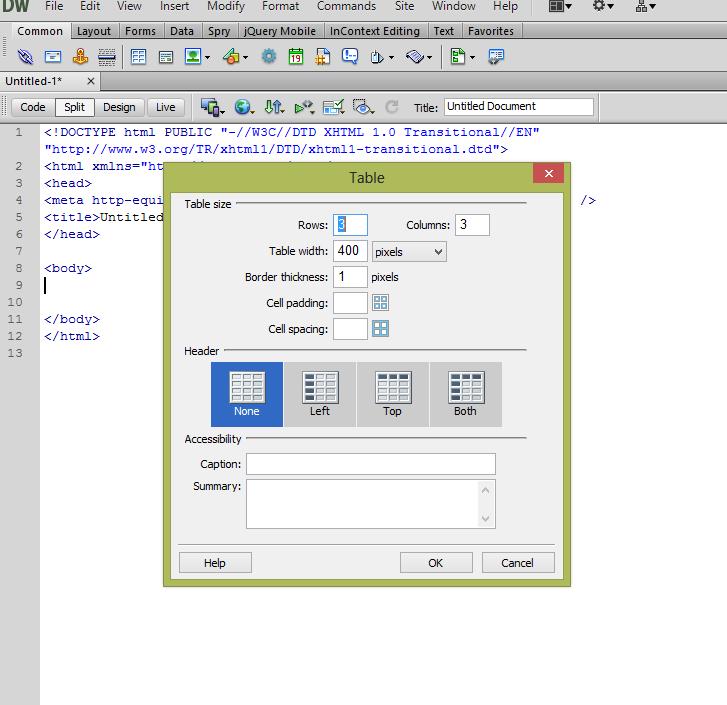The image size is (727, 705).
Task: Select Both header option
Action: (466, 394)
